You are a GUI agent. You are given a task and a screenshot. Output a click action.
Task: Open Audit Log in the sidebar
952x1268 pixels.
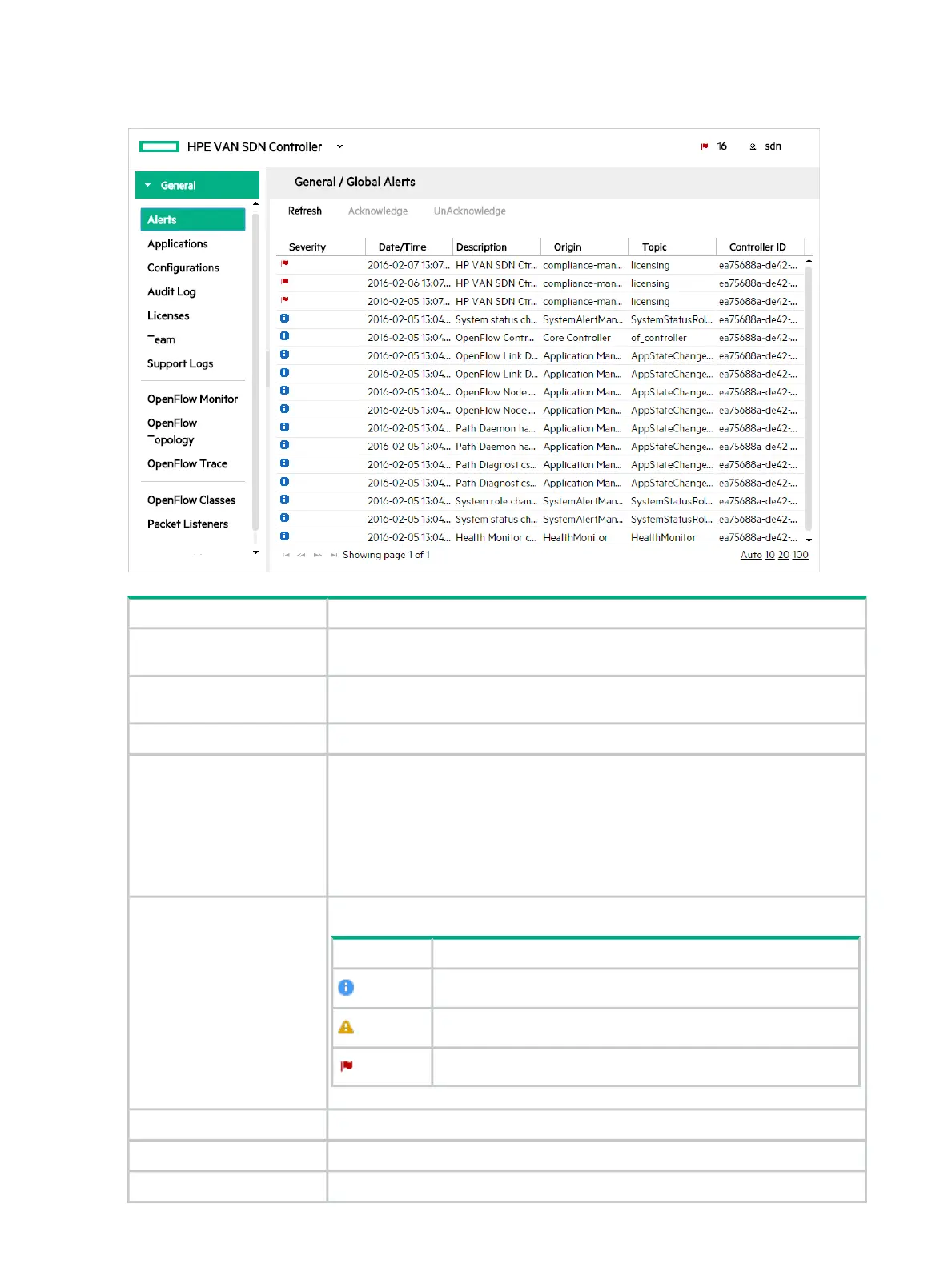(171, 291)
